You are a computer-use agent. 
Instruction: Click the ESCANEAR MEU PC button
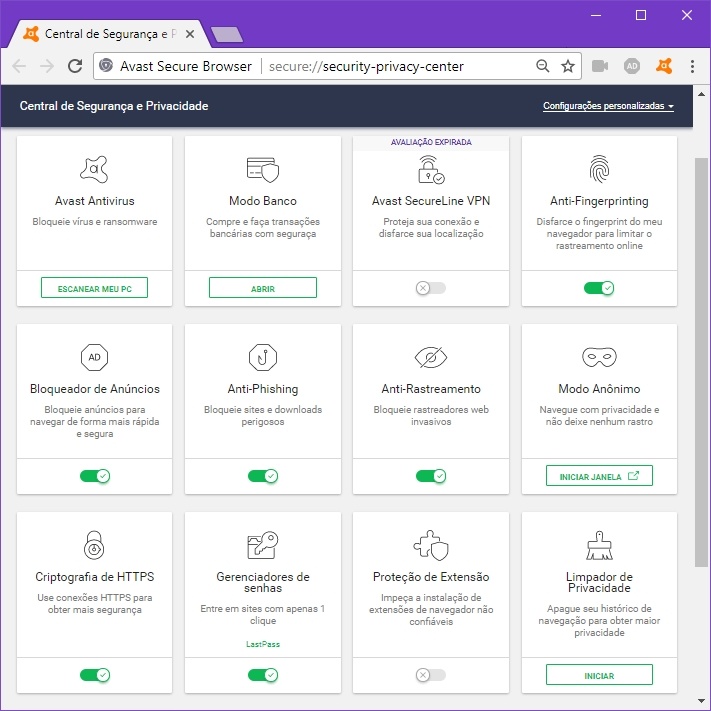pyautogui.click(x=94, y=288)
